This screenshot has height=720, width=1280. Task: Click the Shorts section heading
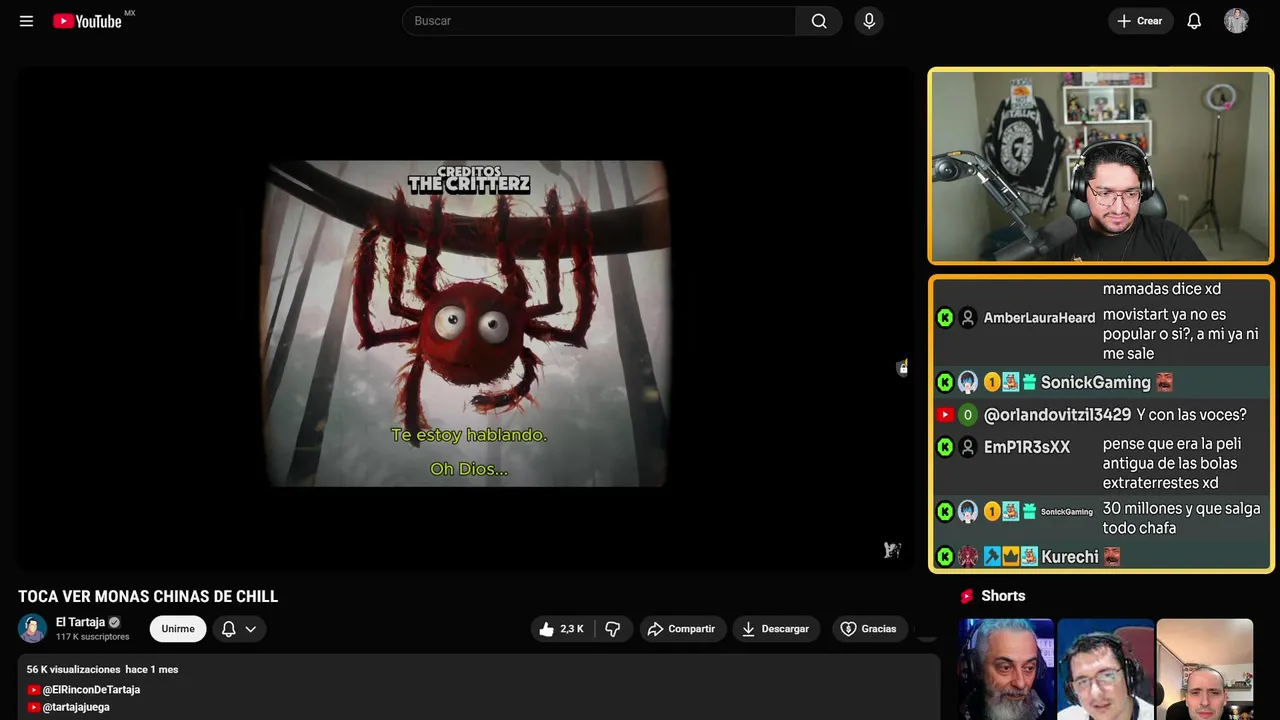point(1003,596)
